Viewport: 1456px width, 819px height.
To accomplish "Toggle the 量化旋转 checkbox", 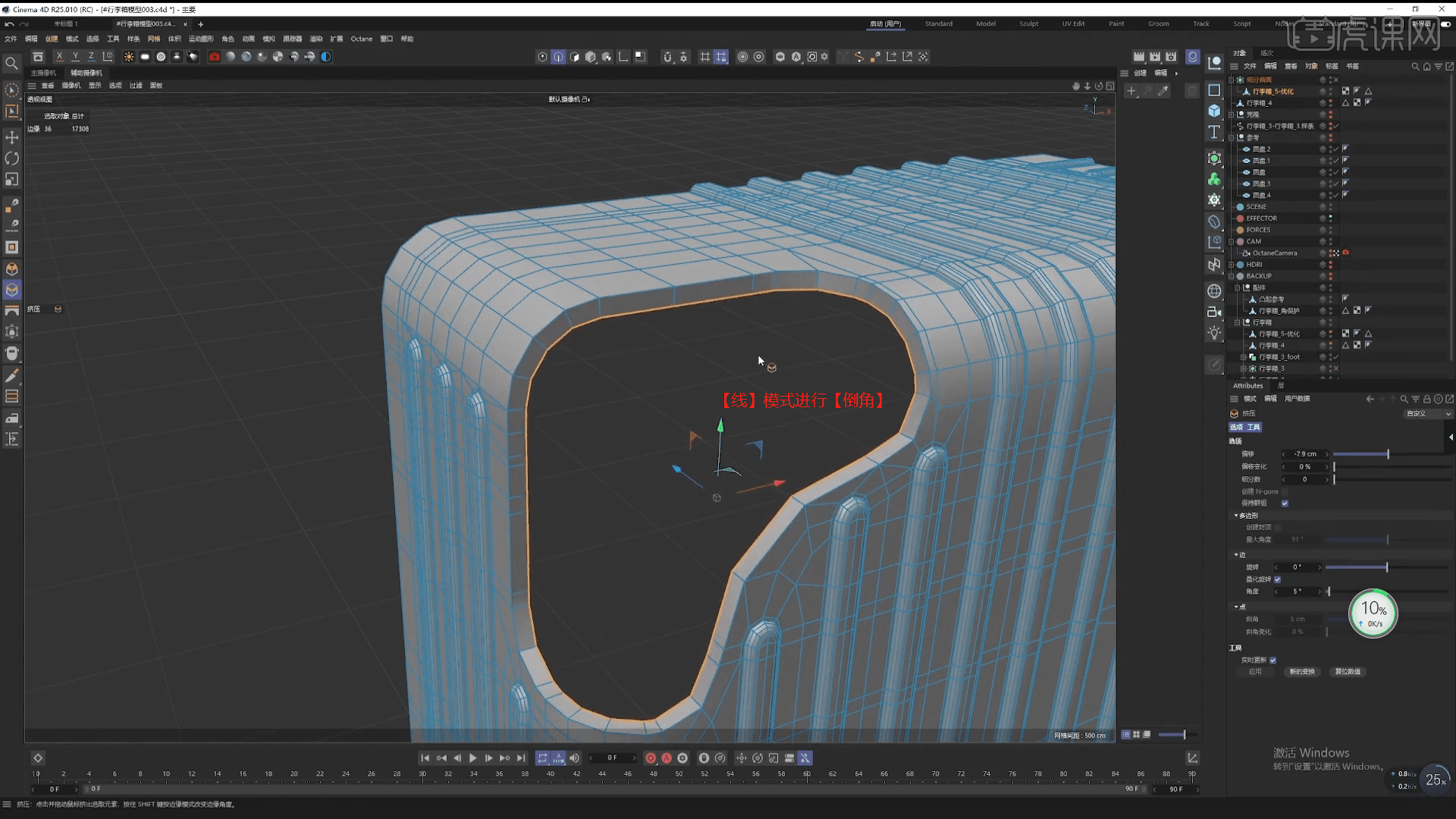I will tap(1278, 579).
